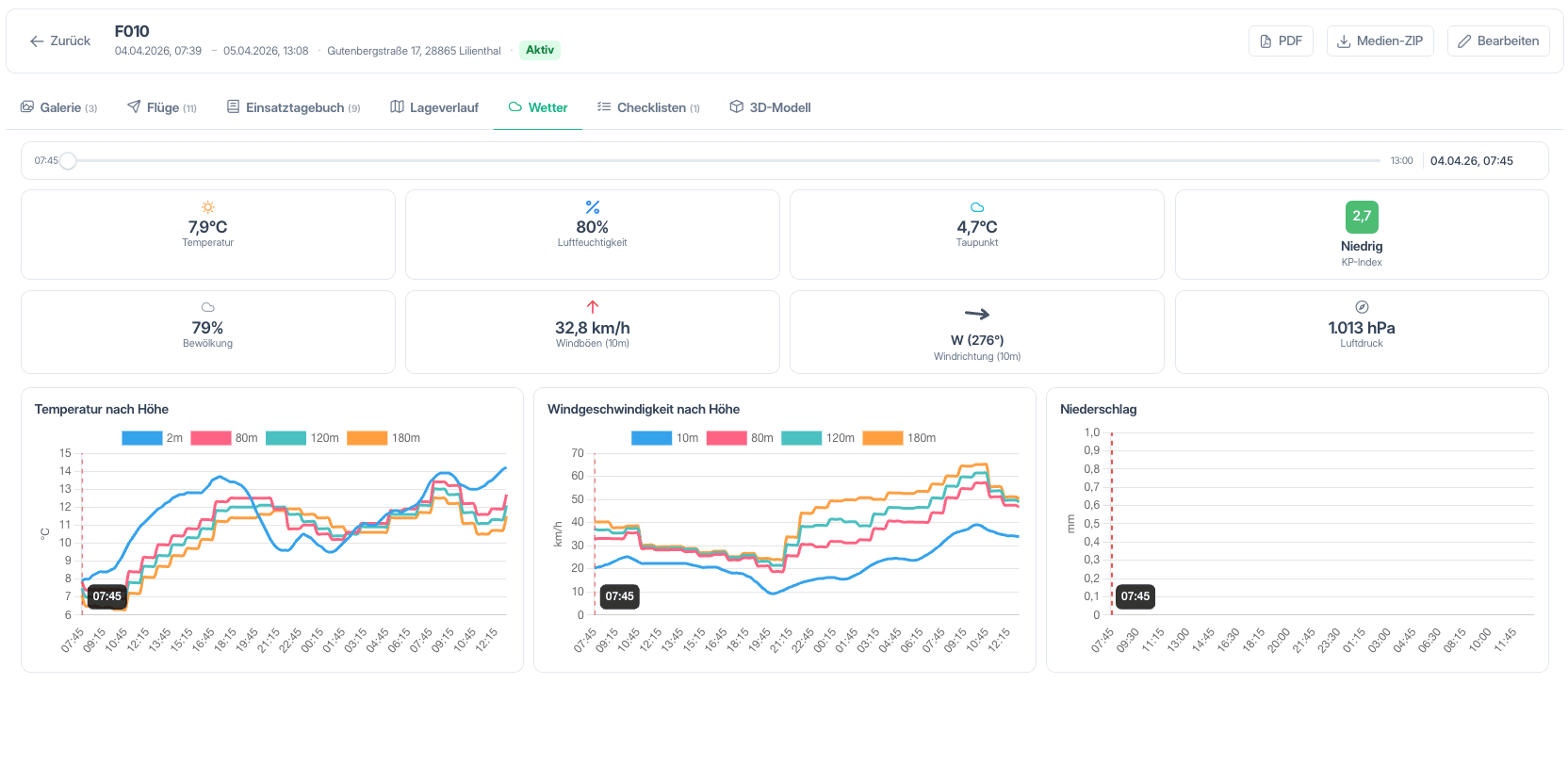1568x782 pixels.
Task: Click the green KP-Index badge 2,7
Action: (x=1362, y=217)
